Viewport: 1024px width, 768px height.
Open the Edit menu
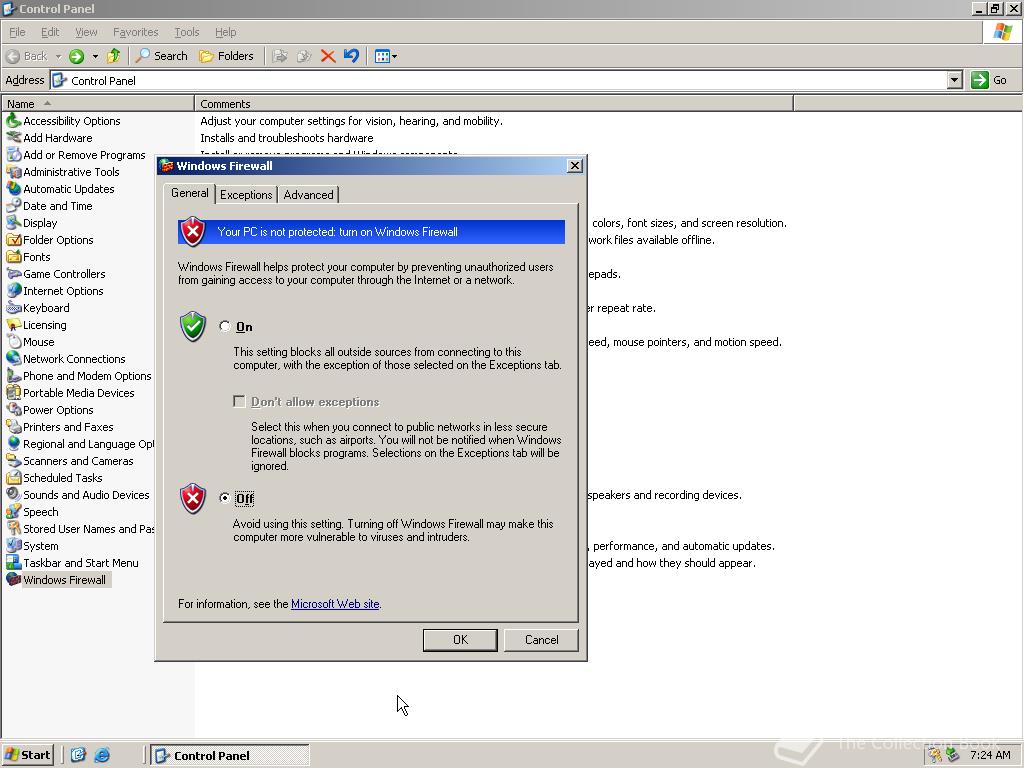[x=50, y=32]
